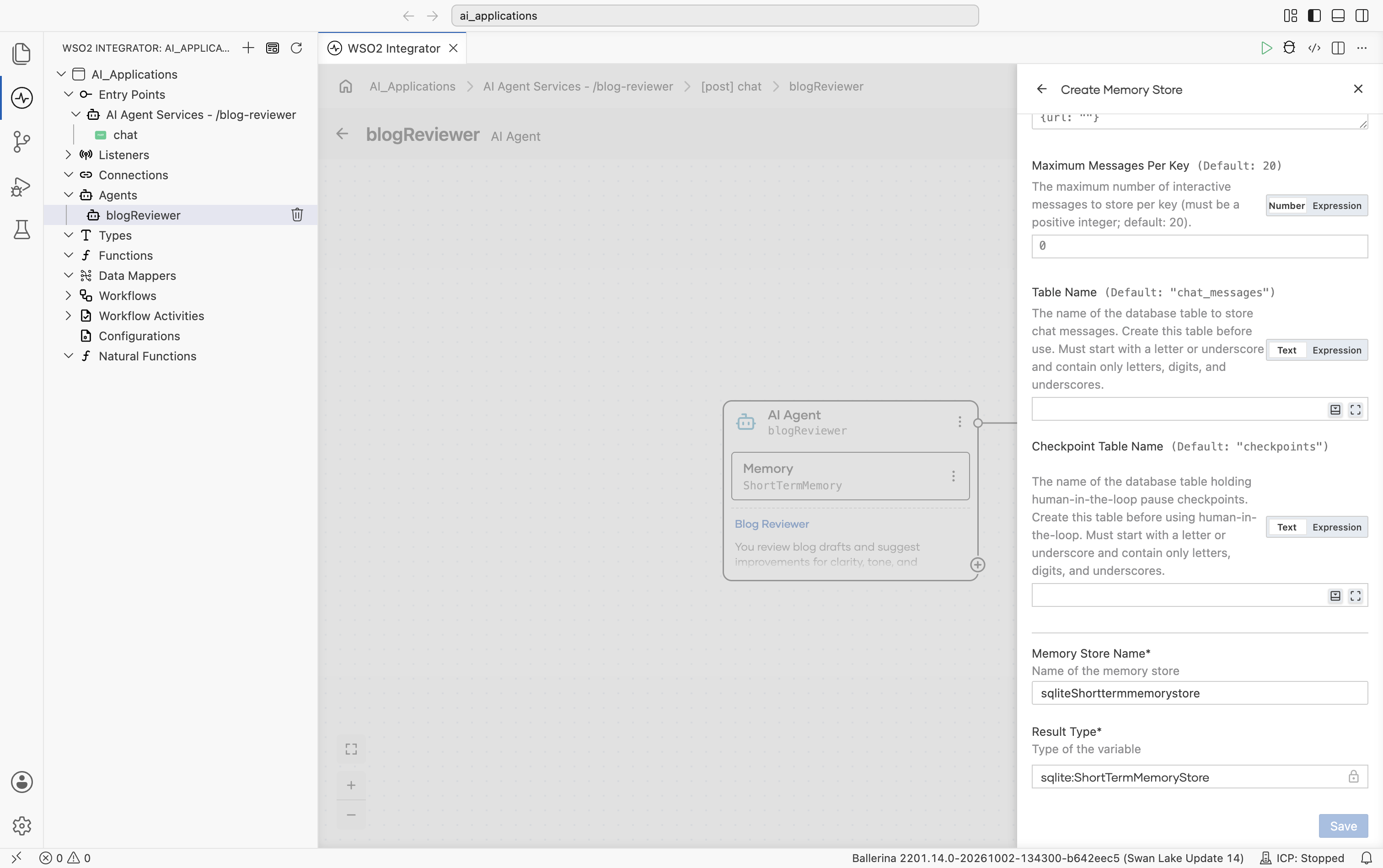The width and height of the screenshot is (1383, 868).
Task: Click the Debug bug icon in editor toolbar
Action: coord(1289,48)
